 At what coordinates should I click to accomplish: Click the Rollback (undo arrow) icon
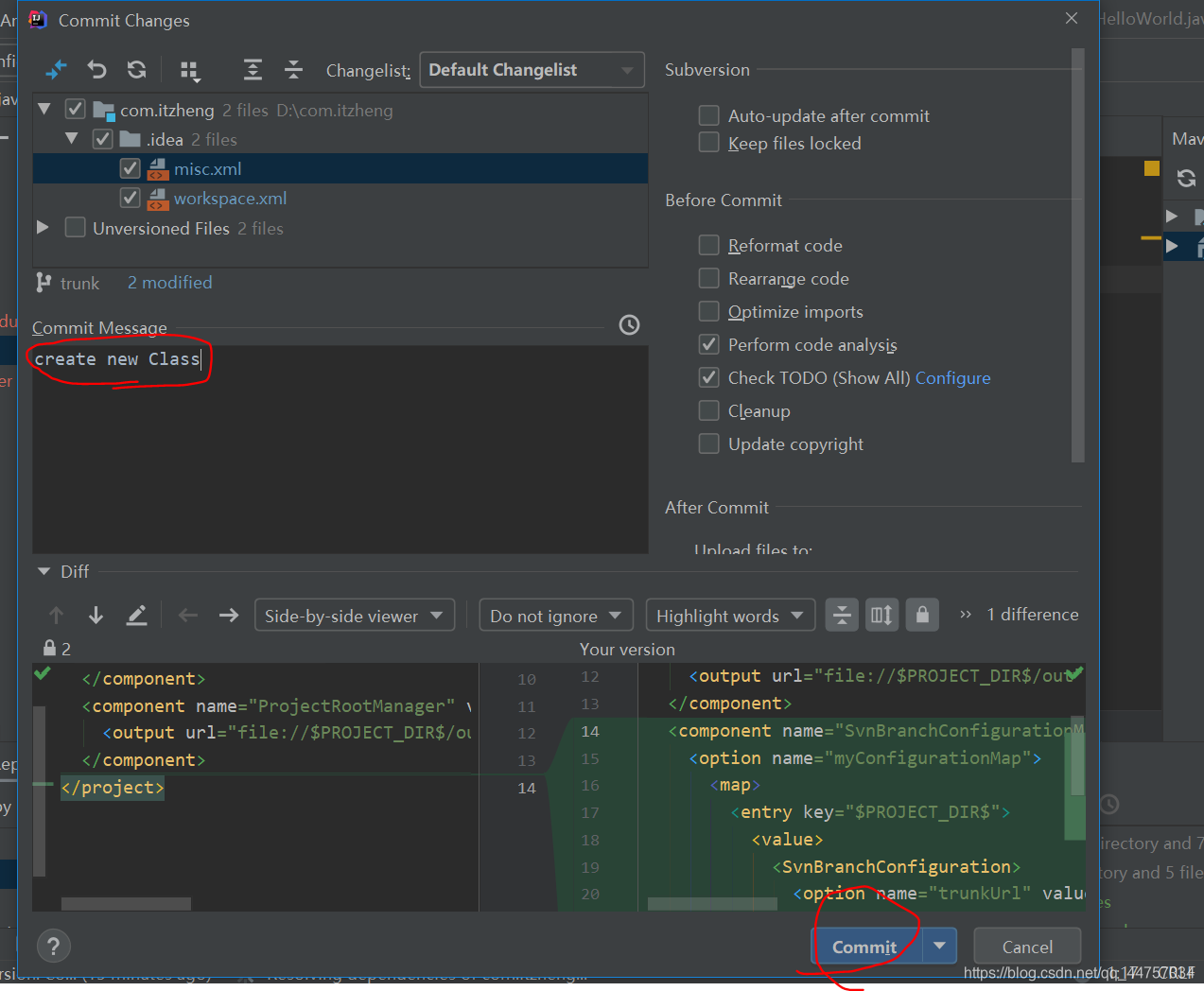coord(96,70)
